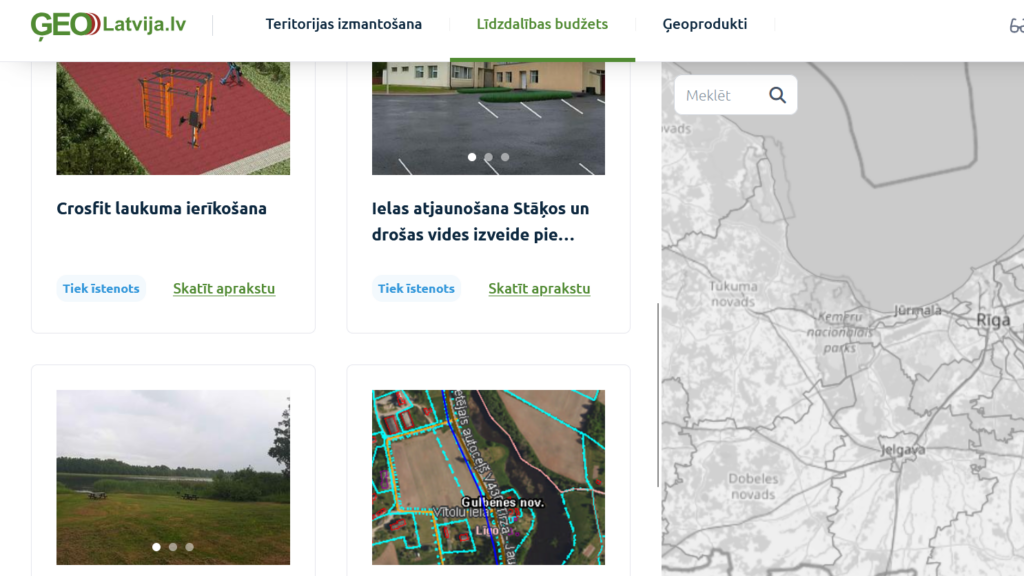Open Skatīt aprakstu for street renewal project
Image resolution: width=1024 pixels, height=576 pixels.
(539, 288)
